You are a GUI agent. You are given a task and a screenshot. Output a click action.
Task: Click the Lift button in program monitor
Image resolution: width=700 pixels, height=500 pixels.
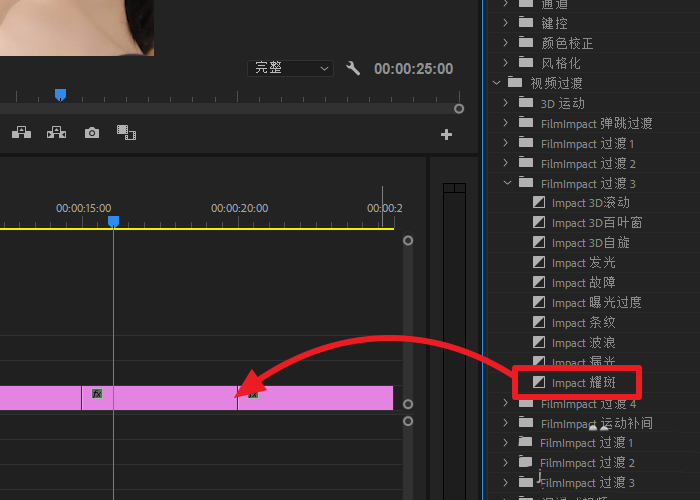click(x=22, y=133)
